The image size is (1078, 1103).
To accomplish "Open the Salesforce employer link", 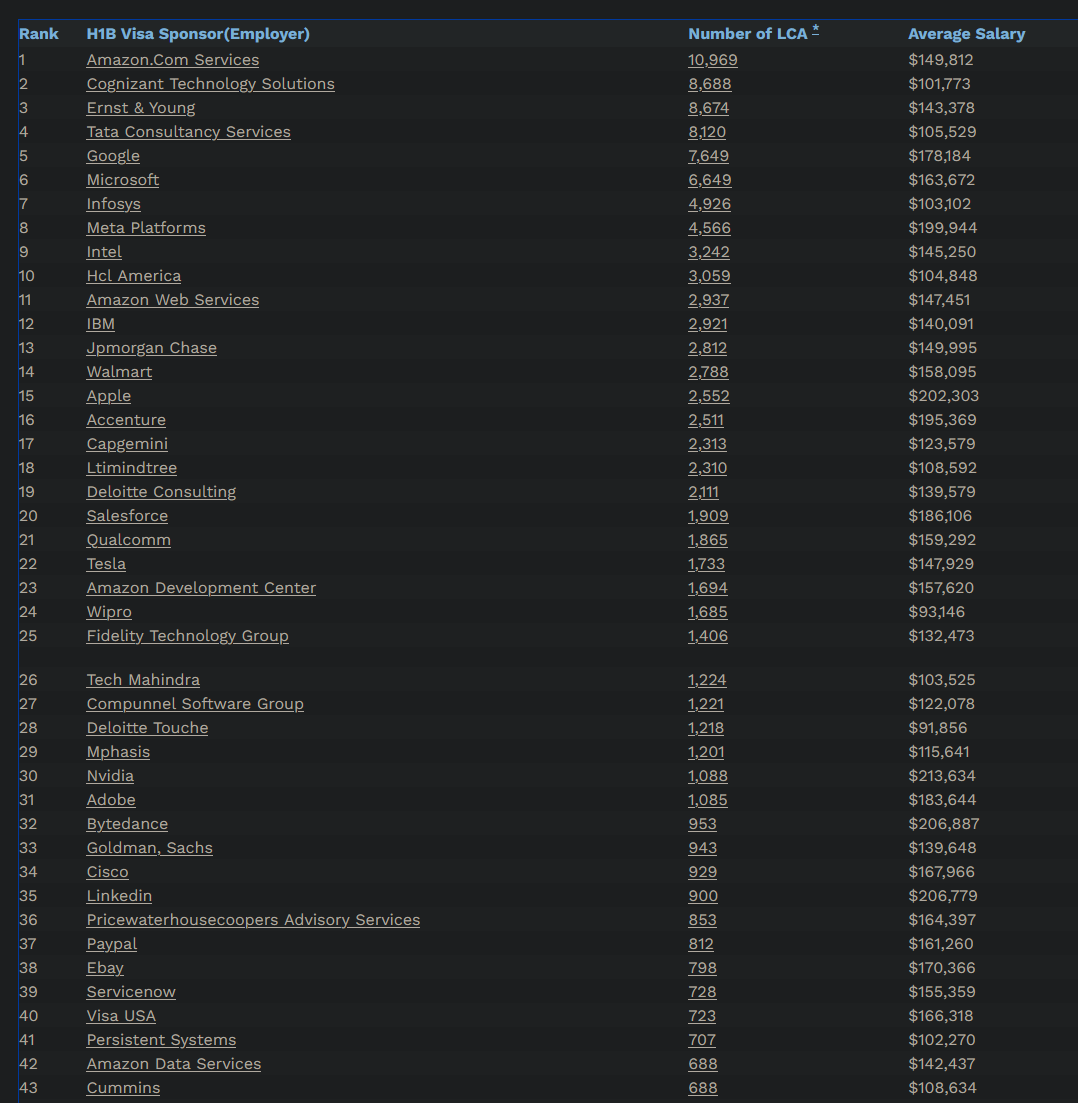I will tap(127, 516).
